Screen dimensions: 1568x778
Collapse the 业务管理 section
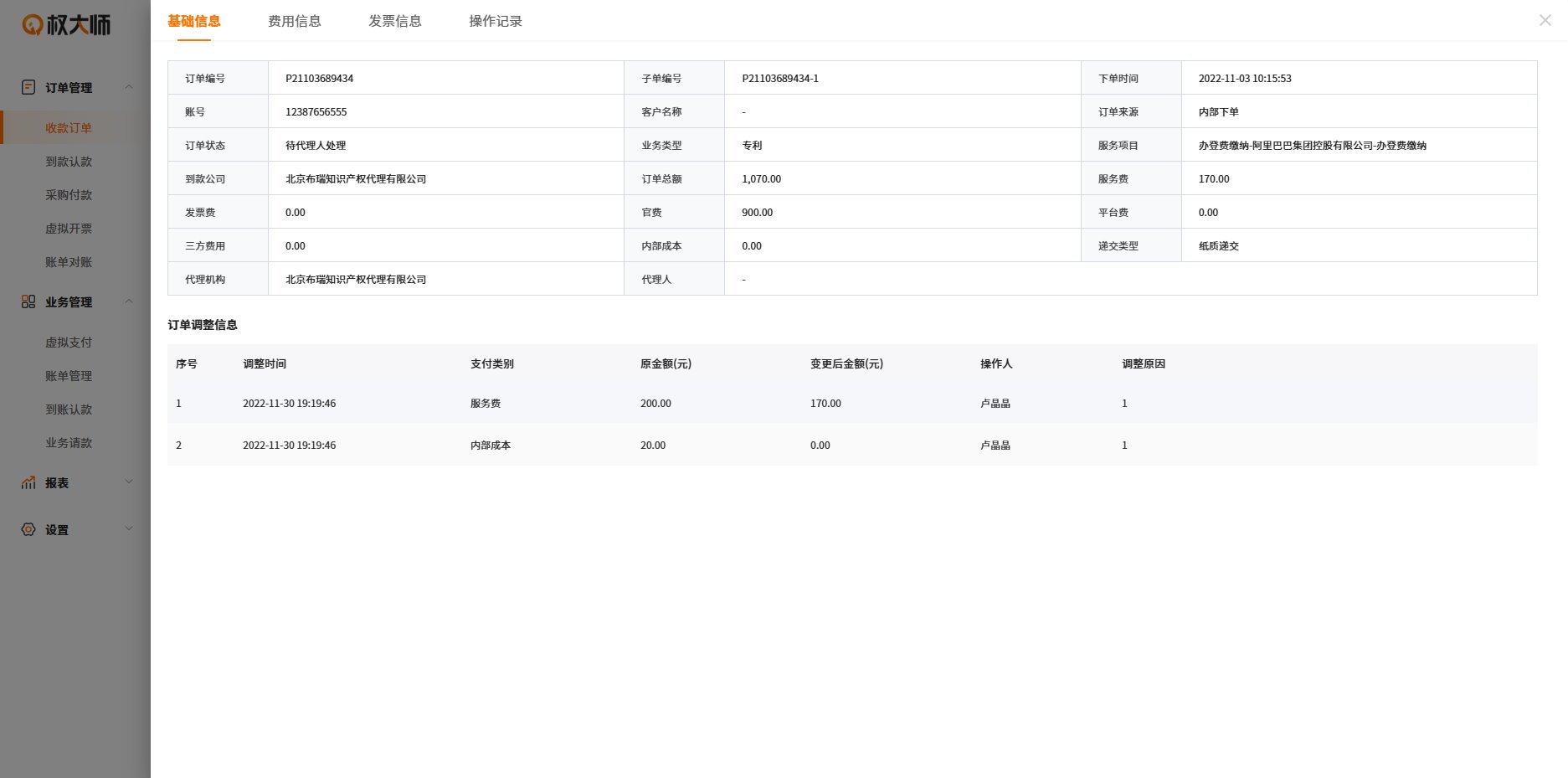[128, 301]
